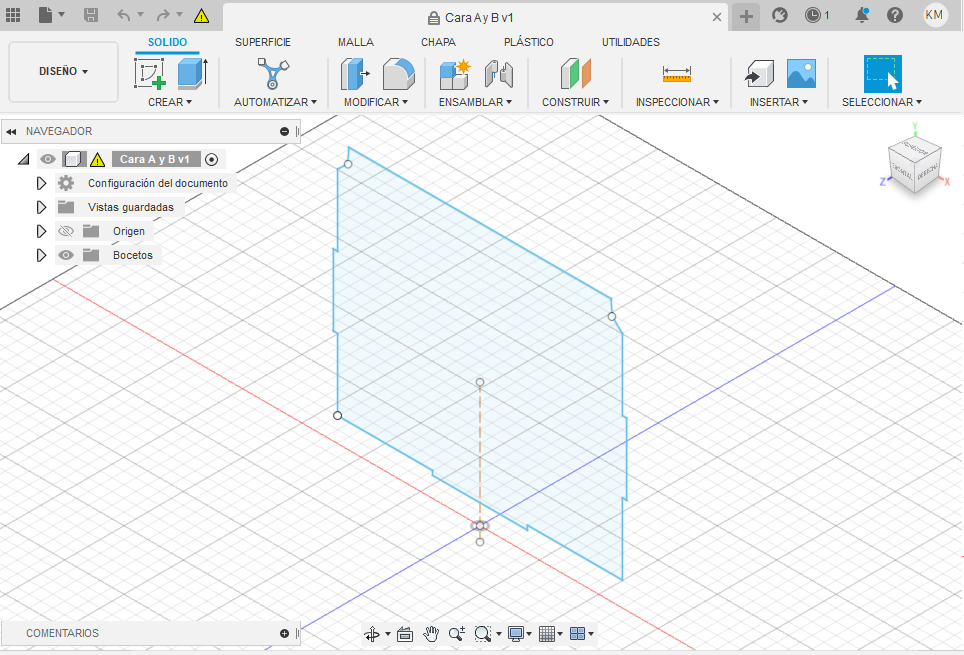Expand the Vistas guardadas node
The width and height of the screenshot is (964, 655).
[x=41, y=207]
